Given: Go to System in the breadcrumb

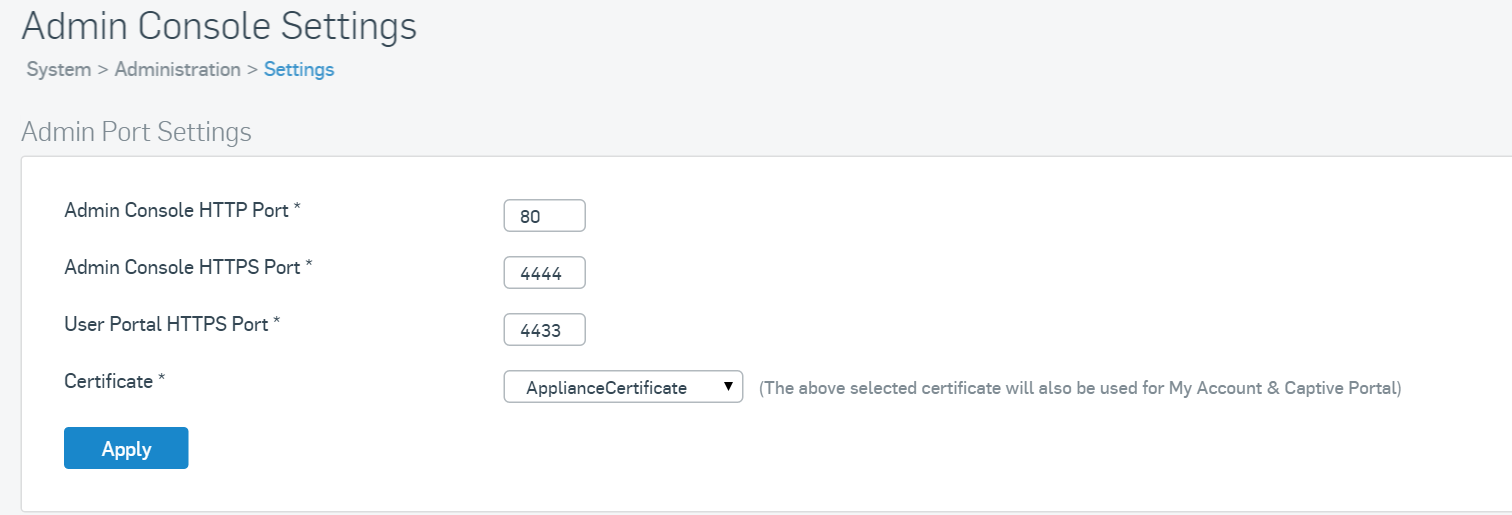Looking at the screenshot, I should point(59,70).
